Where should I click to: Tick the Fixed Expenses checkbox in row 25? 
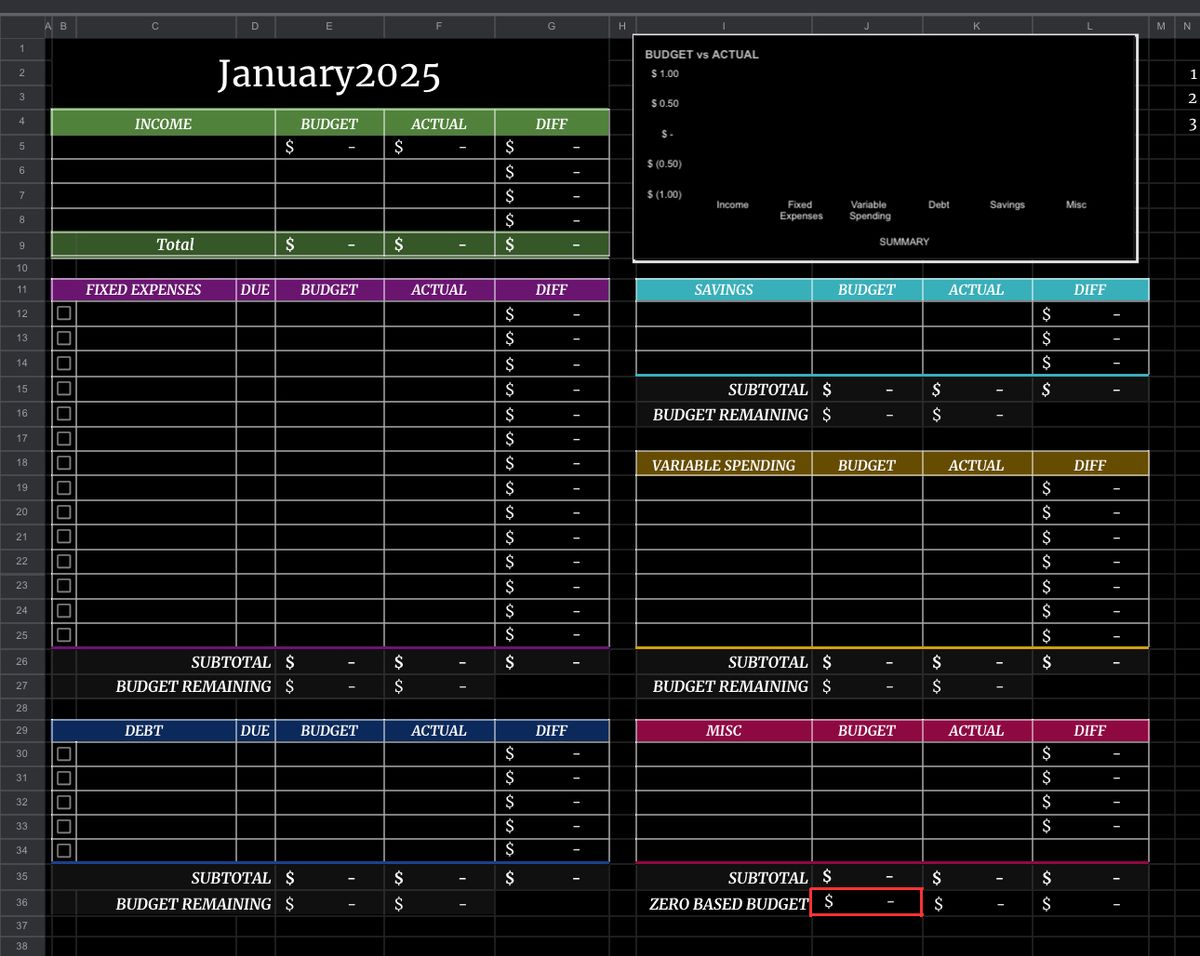tap(64, 635)
